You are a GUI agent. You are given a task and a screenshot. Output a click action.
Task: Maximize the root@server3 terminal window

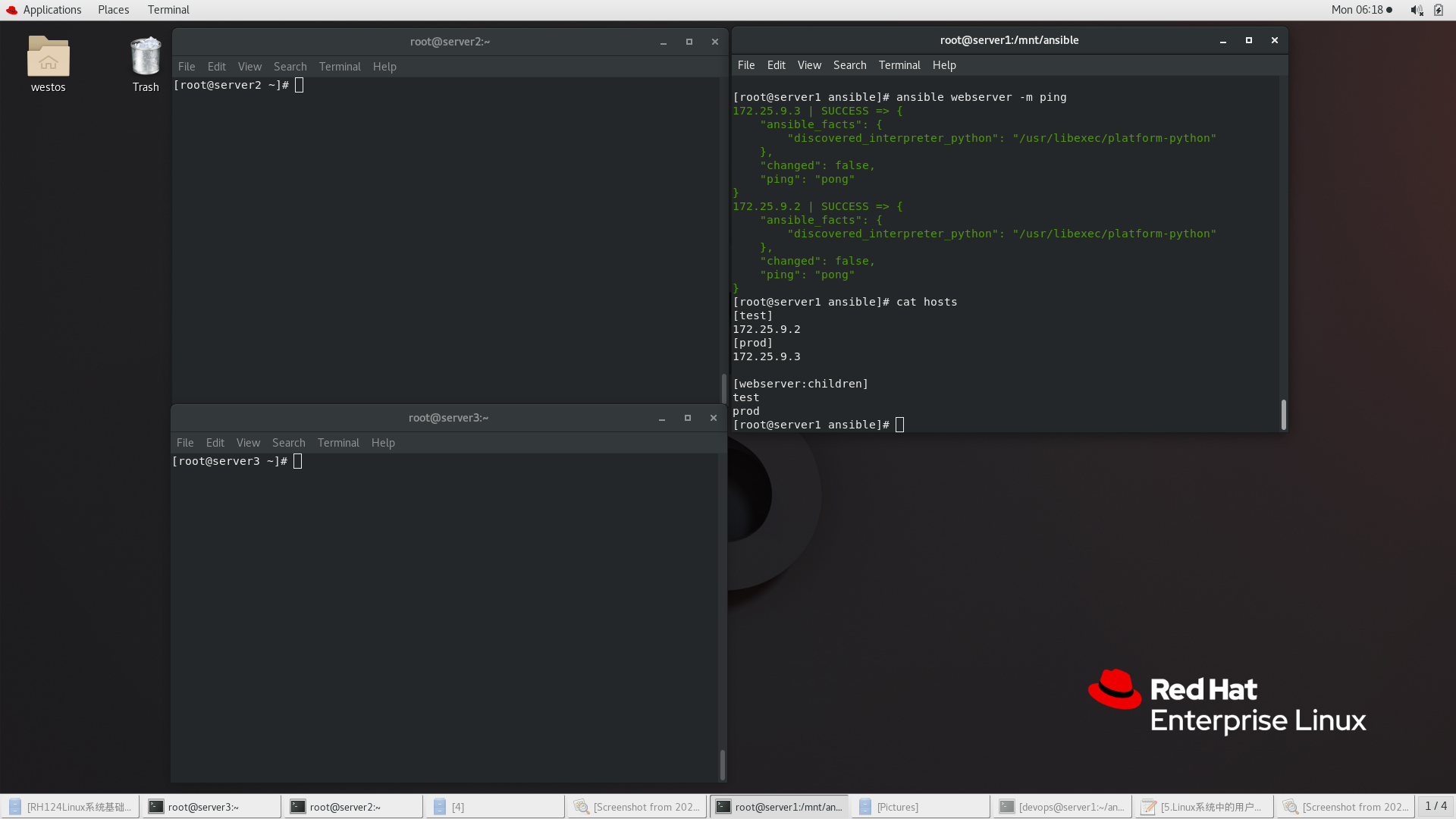(688, 418)
